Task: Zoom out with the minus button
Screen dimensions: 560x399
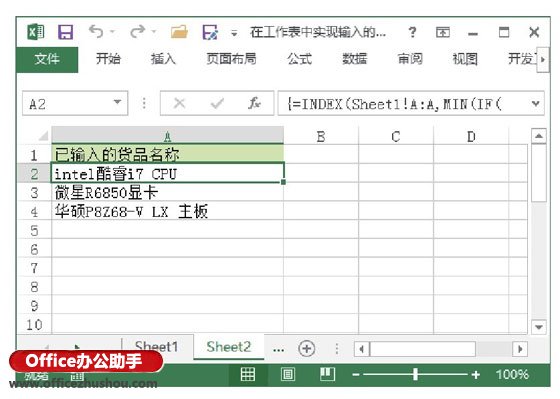Action: pos(356,375)
